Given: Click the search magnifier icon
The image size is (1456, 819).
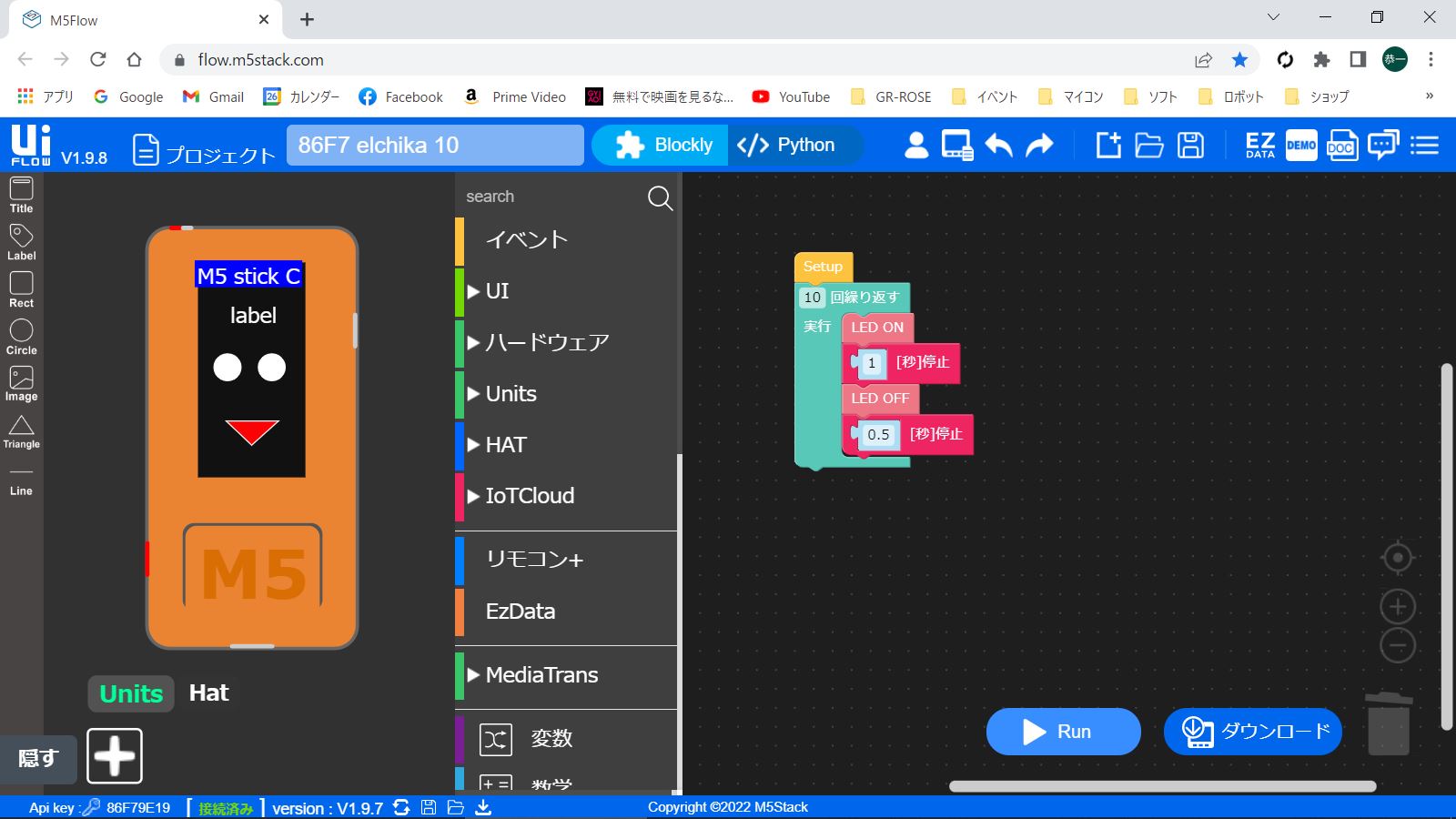Looking at the screenshot, I should tap(660, 197).
